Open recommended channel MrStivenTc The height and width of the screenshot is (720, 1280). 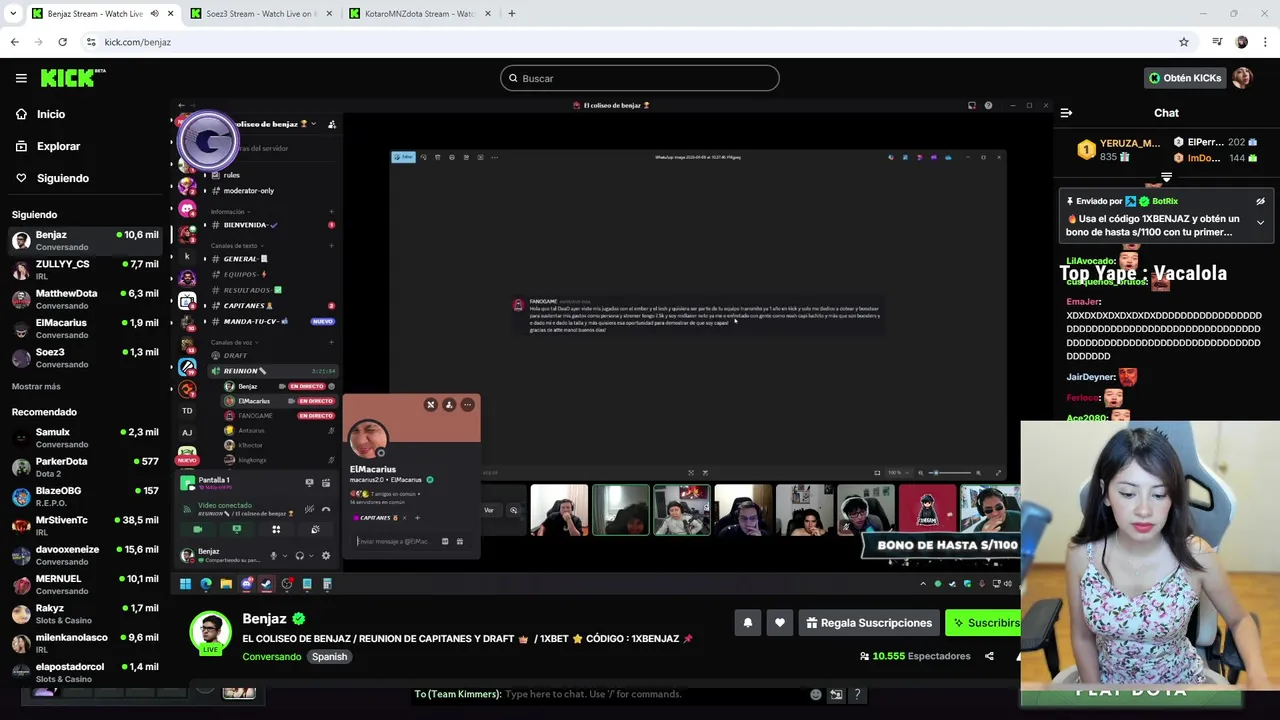[x=84, y=526]
